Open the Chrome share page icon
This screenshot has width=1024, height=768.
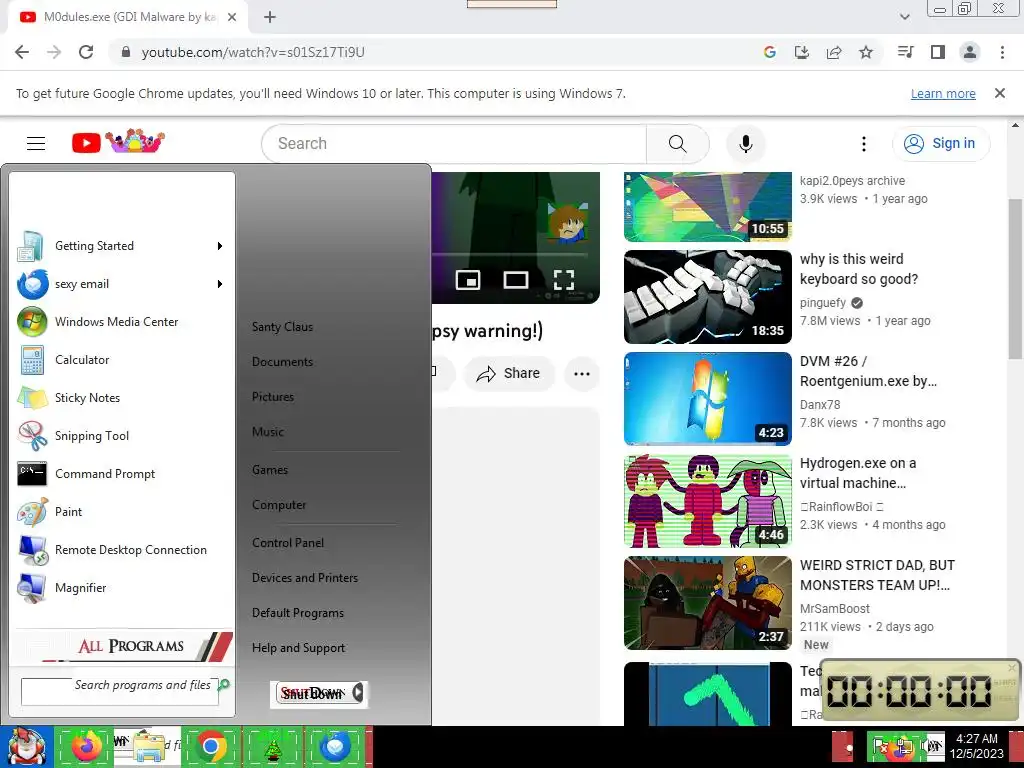pyautogui.click(x=834, y=52)
